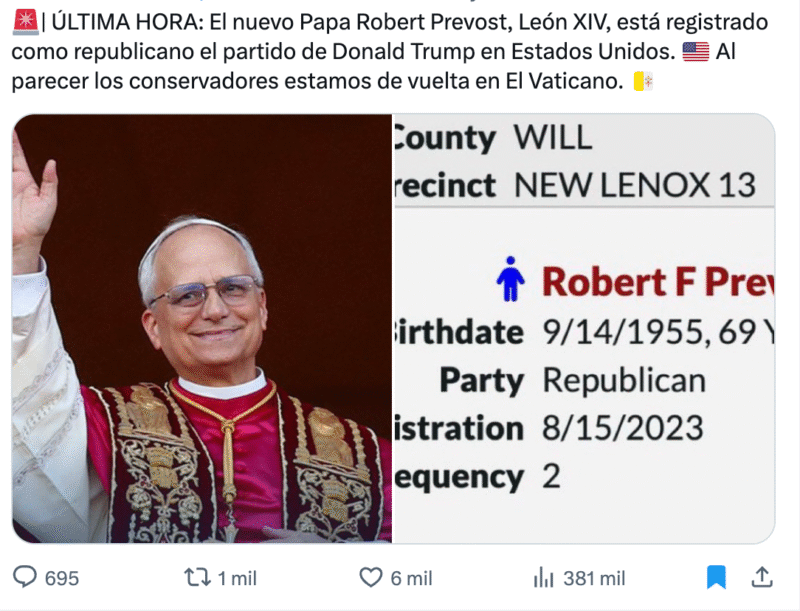Click the 1 mil retweets count

click(237, 578)
